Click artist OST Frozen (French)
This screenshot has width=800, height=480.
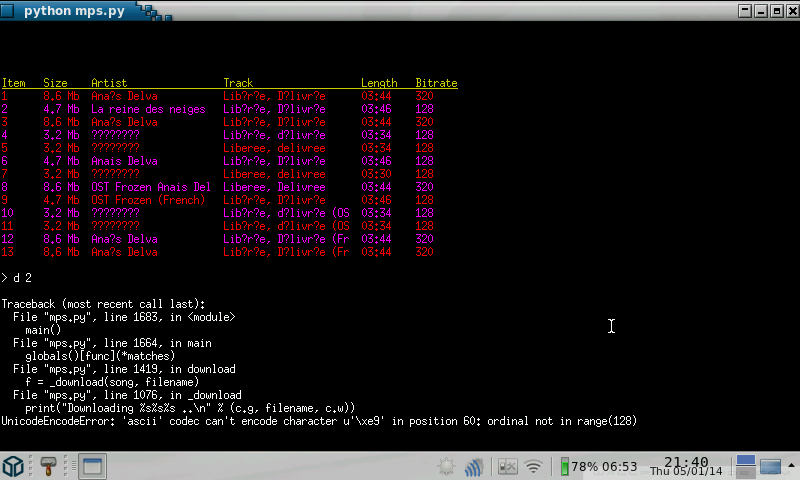(x=148, y=200)
